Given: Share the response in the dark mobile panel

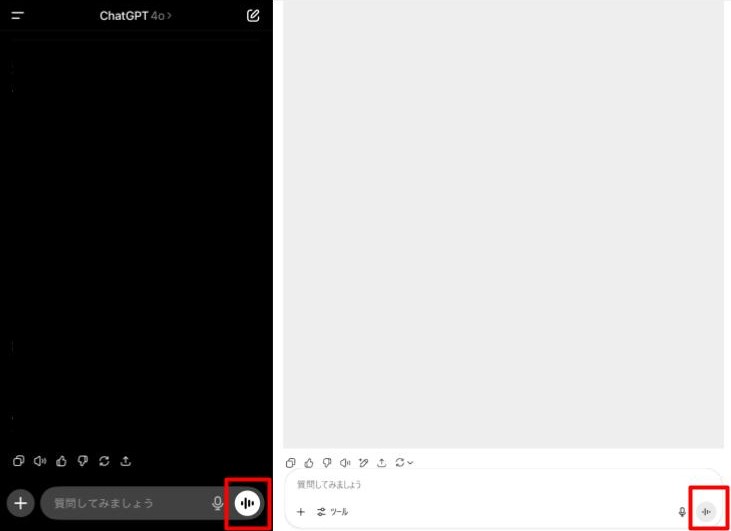Looking at the screenshot, I should click(x=125, y=461).
